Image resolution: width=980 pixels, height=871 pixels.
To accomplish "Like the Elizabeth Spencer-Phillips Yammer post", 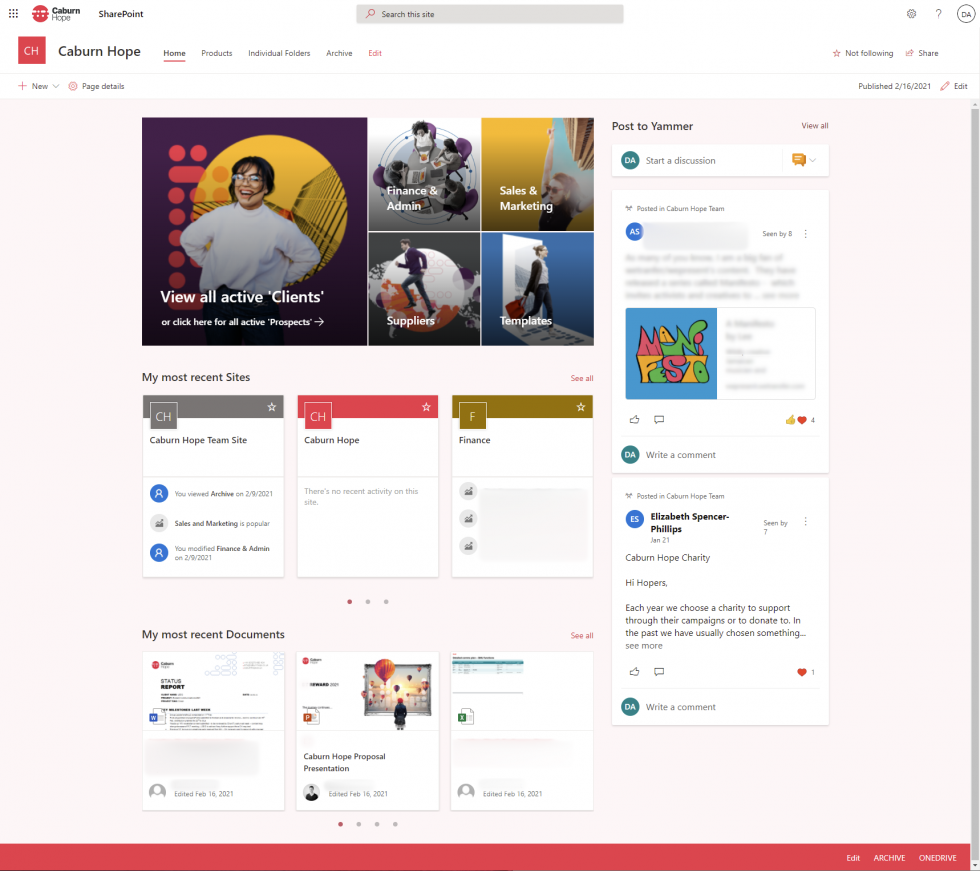I will (x=634, y=672).
